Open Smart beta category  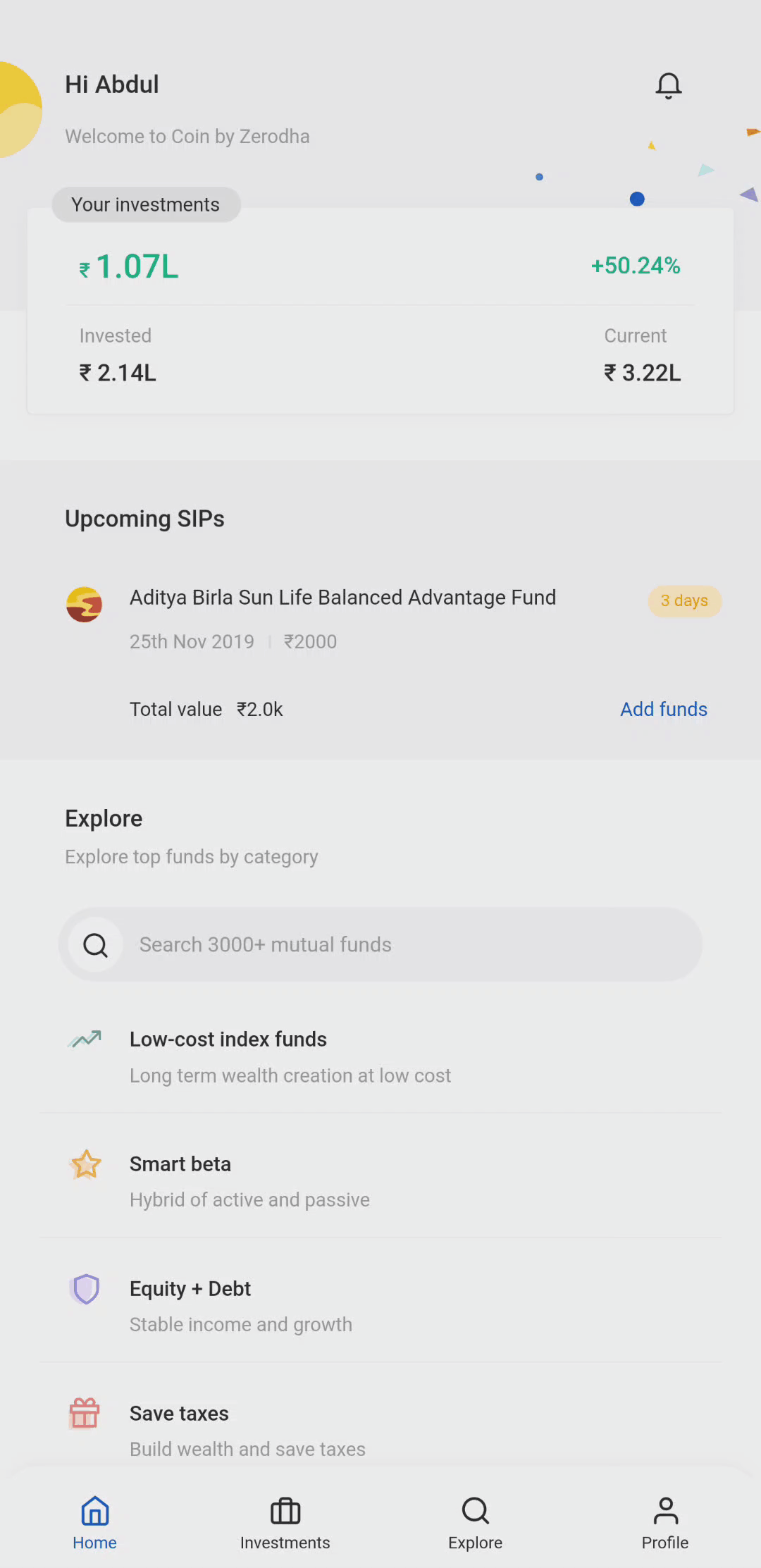click(x=380, y=1181)
